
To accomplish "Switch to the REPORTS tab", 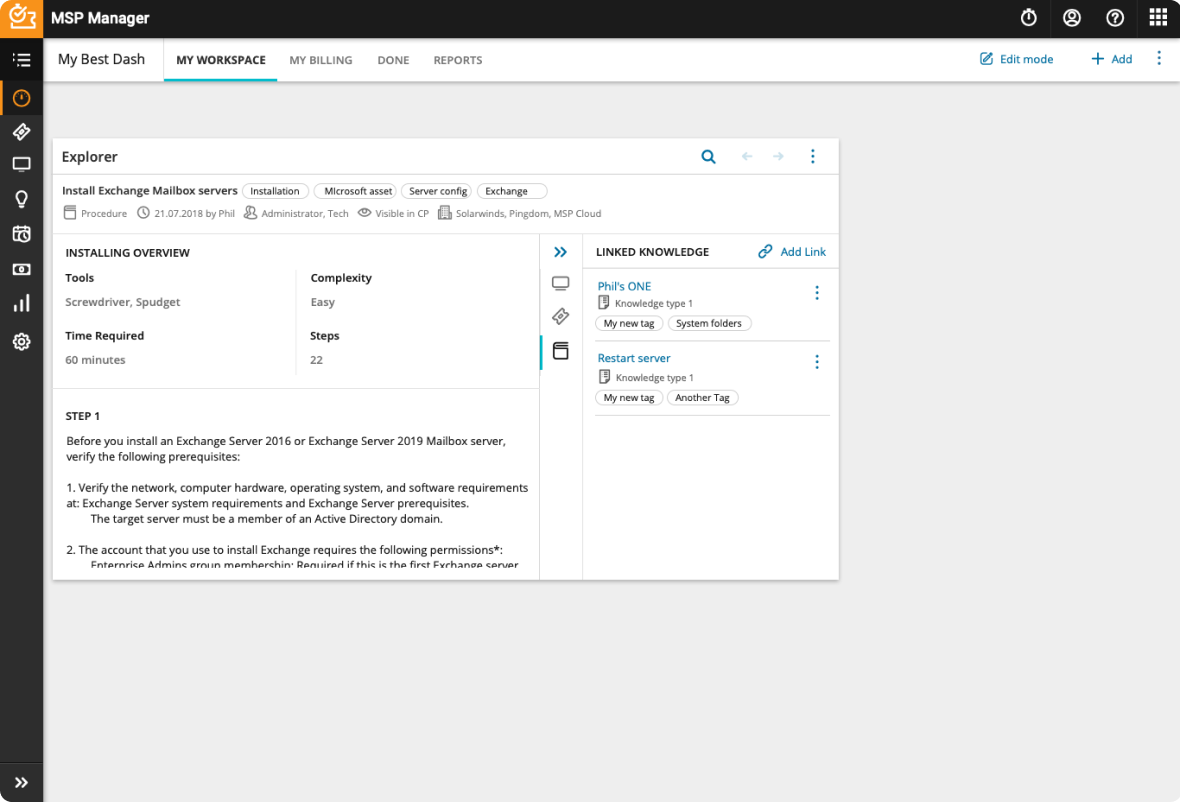I will click(x=458, y=60).
